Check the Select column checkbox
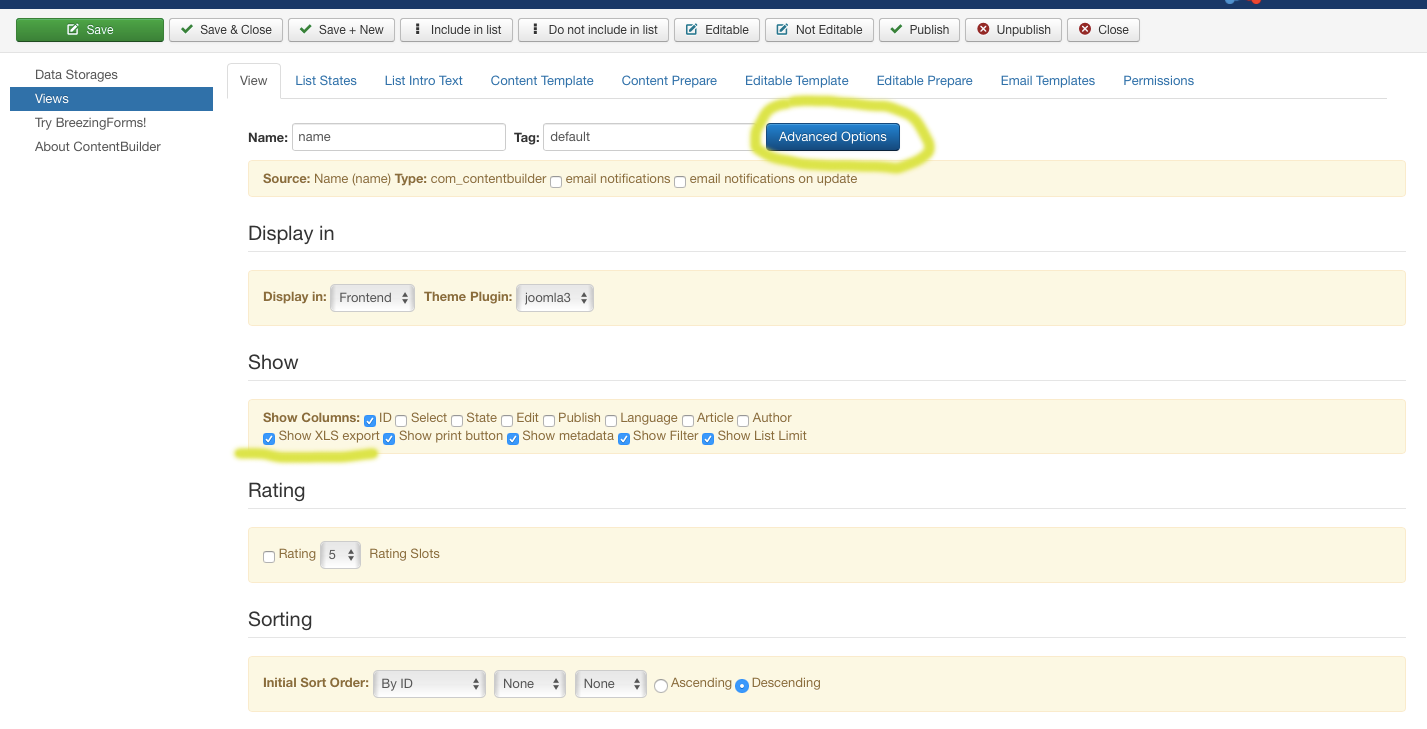This screenshot has height=729, width=1427. [x=401, y=420]
